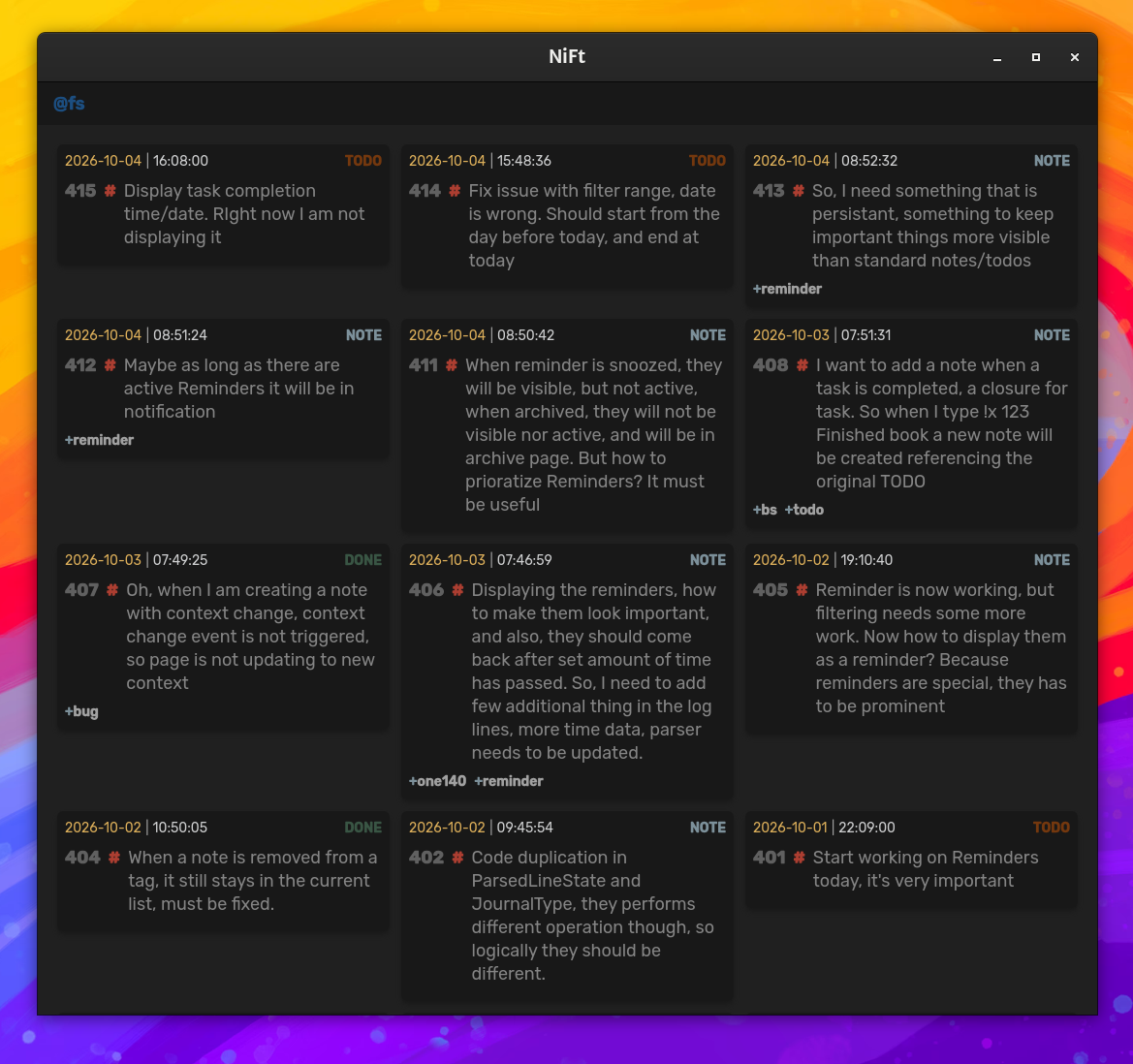
Task: Click the TODO label of entry 414
Action: 708,161
